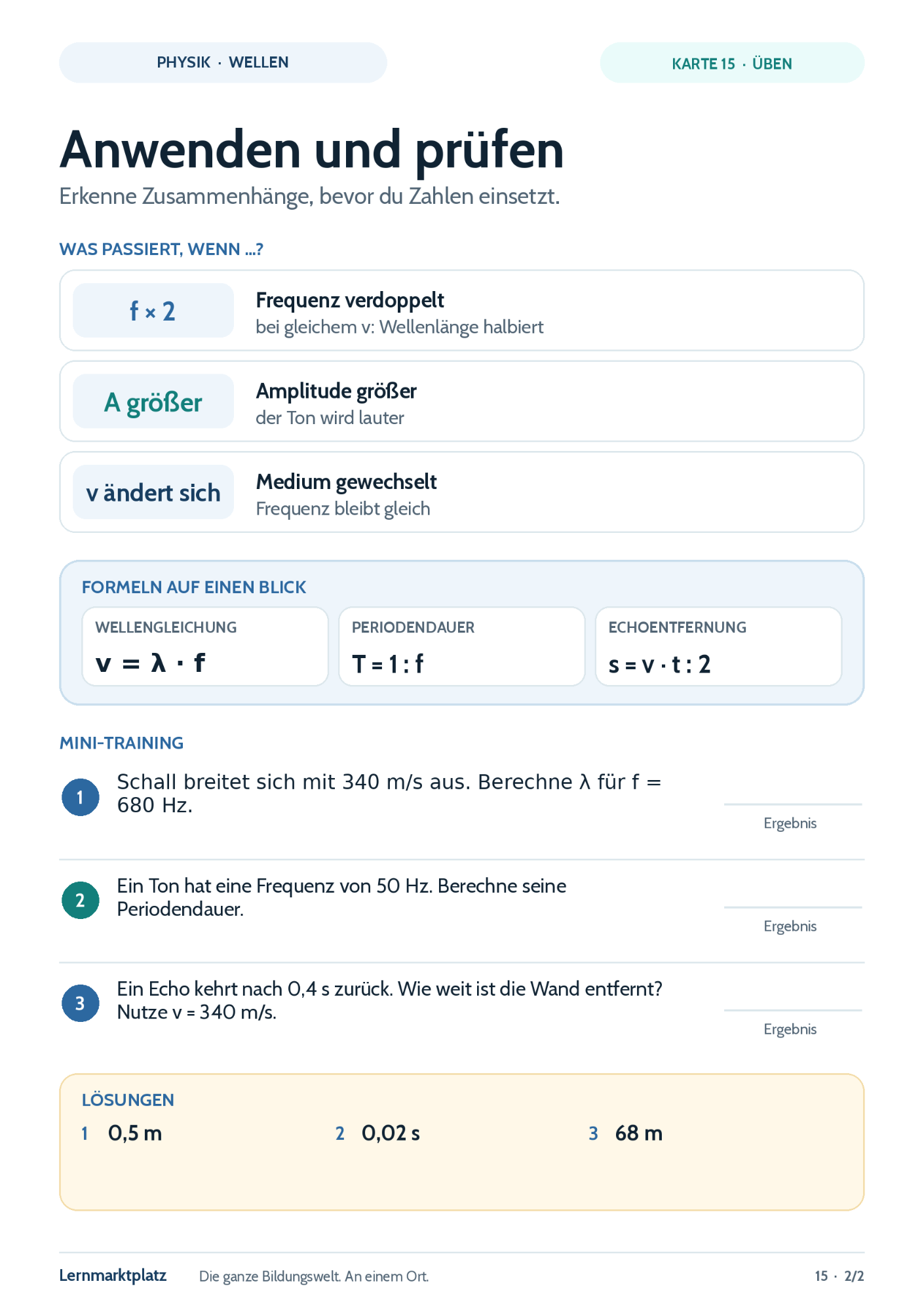Select the 'A größer' badge
The height and width of the screenshot is (1311, 924).
[x=153, y=401]
